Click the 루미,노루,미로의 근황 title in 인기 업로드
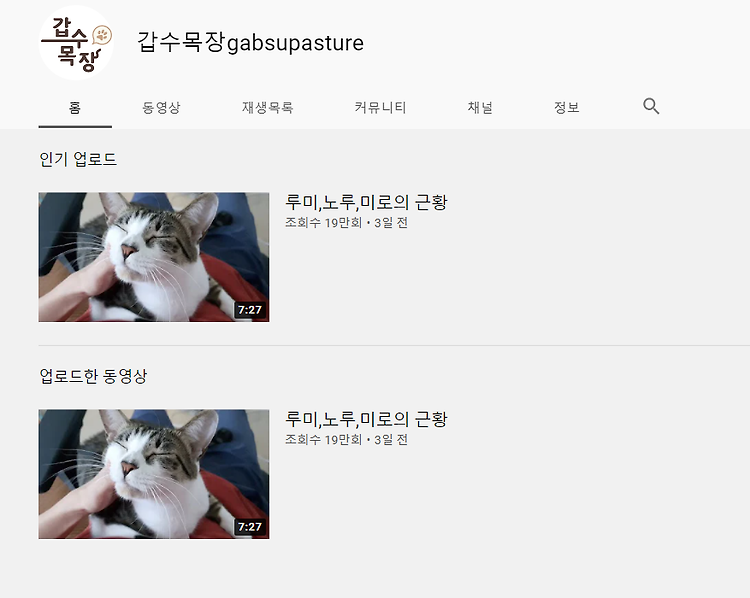 coord(366,202)
